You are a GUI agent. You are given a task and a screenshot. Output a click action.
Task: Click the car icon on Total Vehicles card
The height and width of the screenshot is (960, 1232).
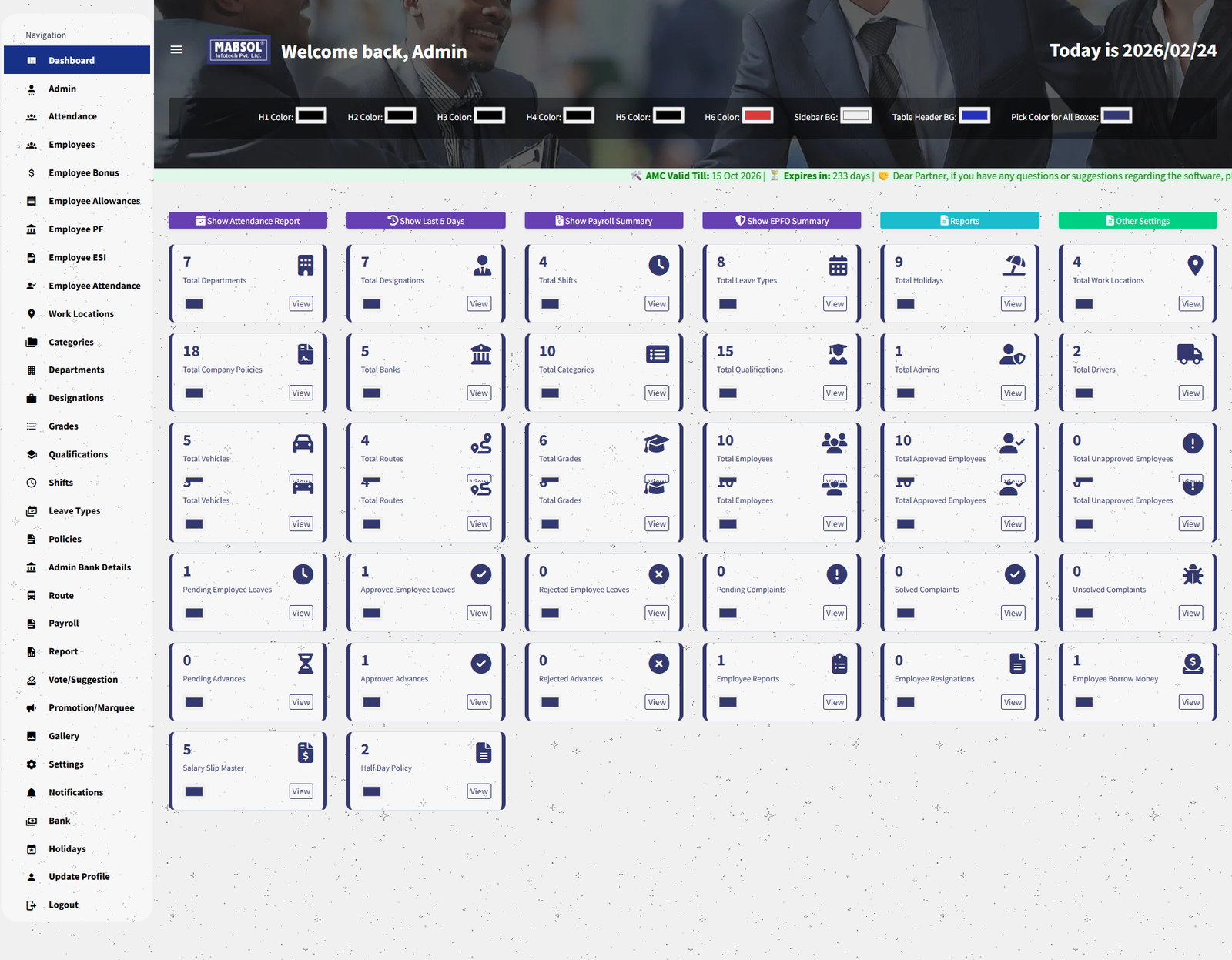tap(303, 443)
